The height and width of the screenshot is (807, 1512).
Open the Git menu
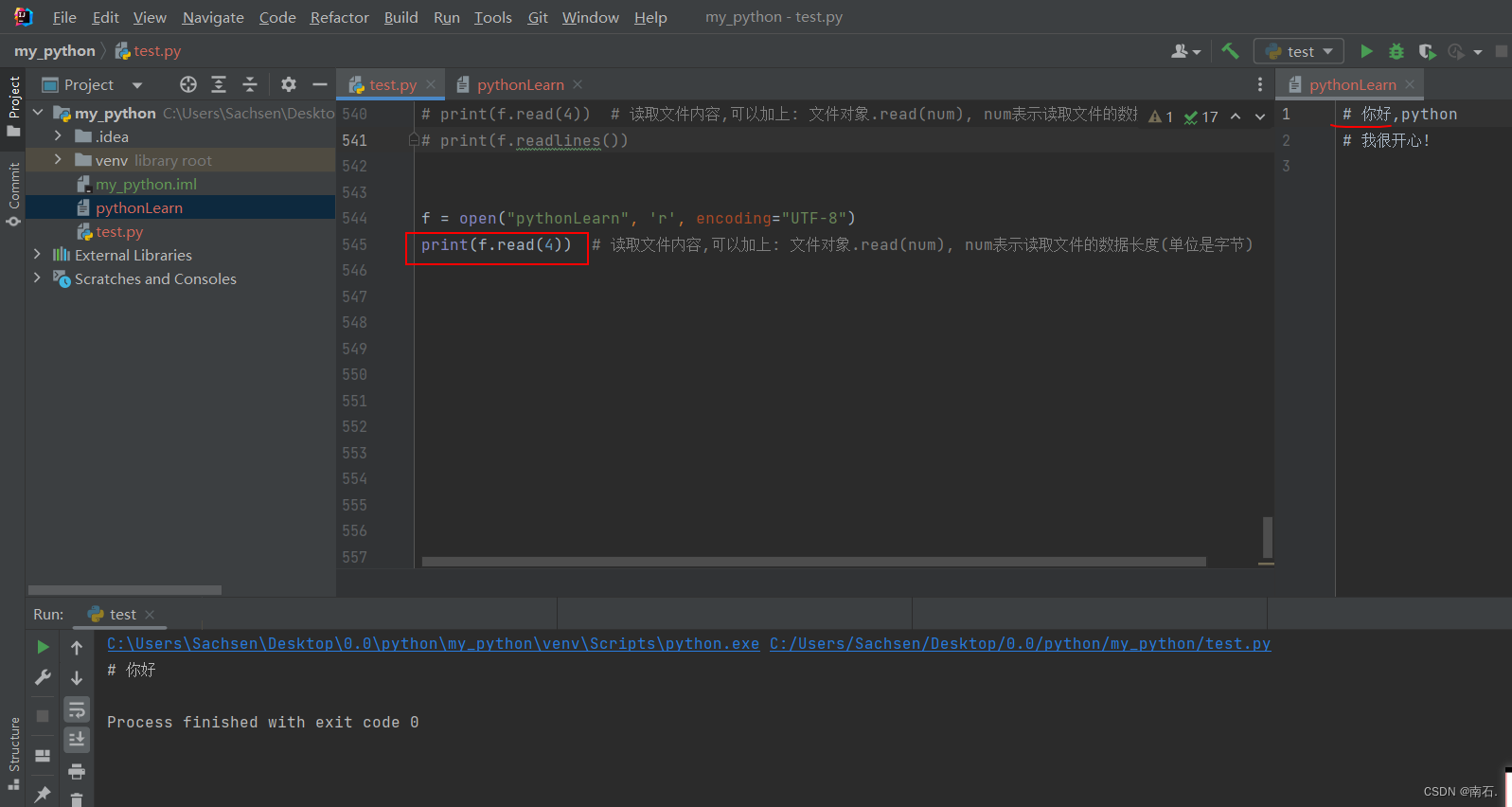click(x=538, y=17)
